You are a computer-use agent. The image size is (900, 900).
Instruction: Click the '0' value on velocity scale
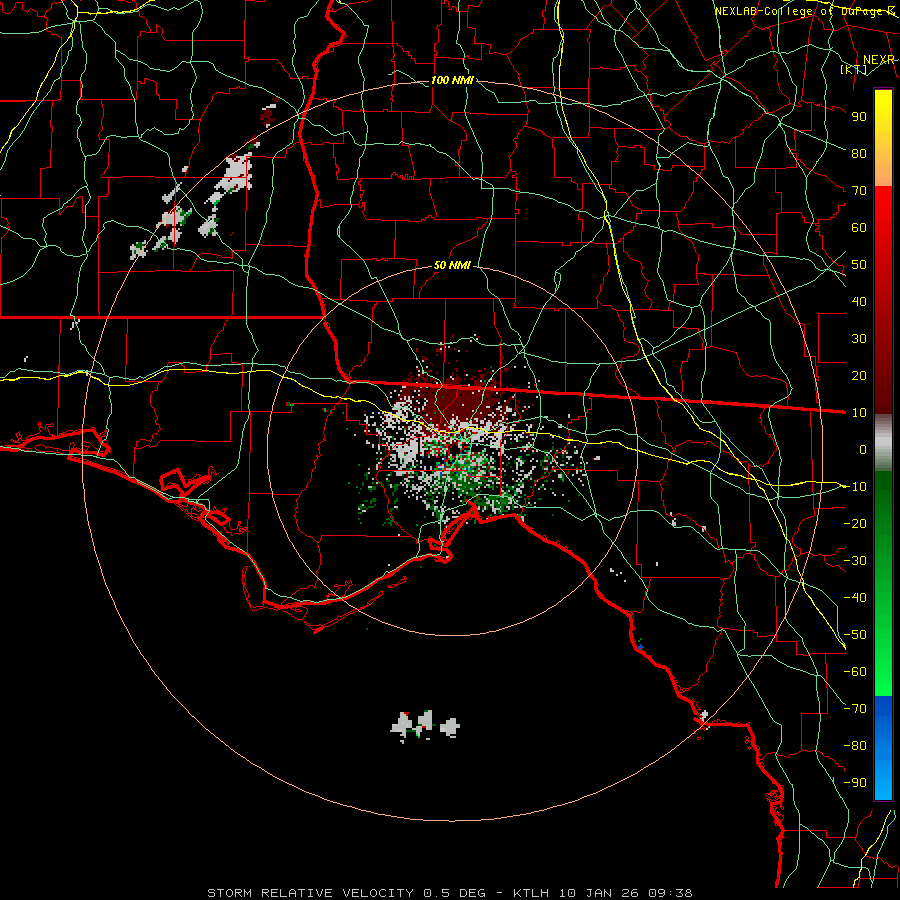pos(863,449)
